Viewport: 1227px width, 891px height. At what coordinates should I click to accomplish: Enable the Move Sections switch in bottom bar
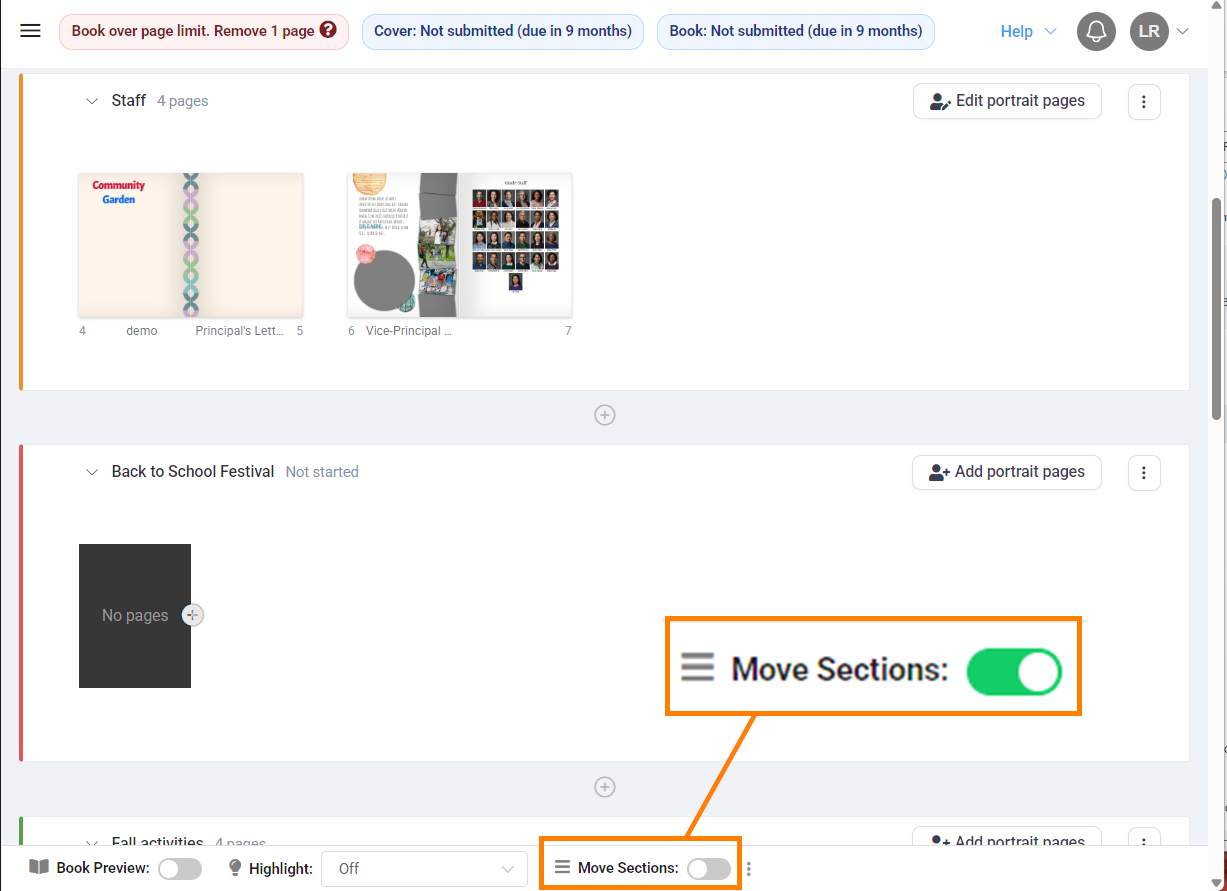(709, 869)
